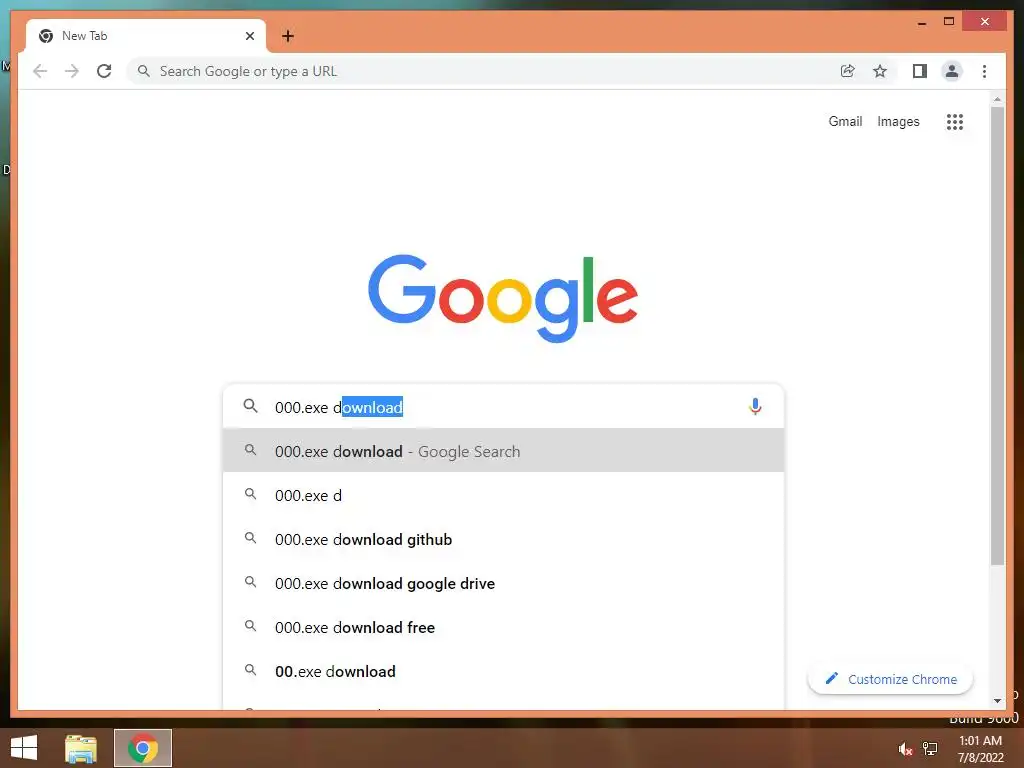The image size is (1024, 768).
Task: Minimize the Chrome window
Action: tap(922, 22)
